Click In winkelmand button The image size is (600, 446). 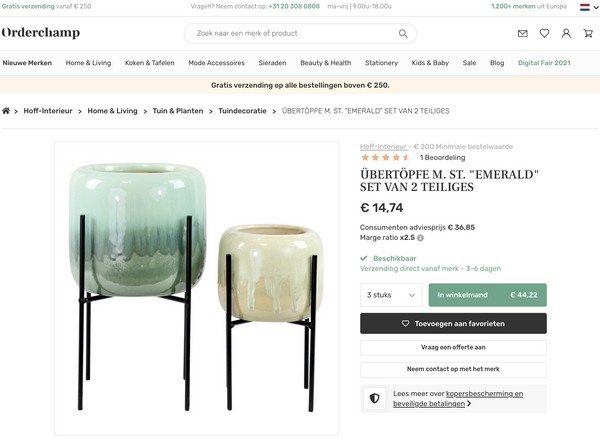(x=487, y=295)
